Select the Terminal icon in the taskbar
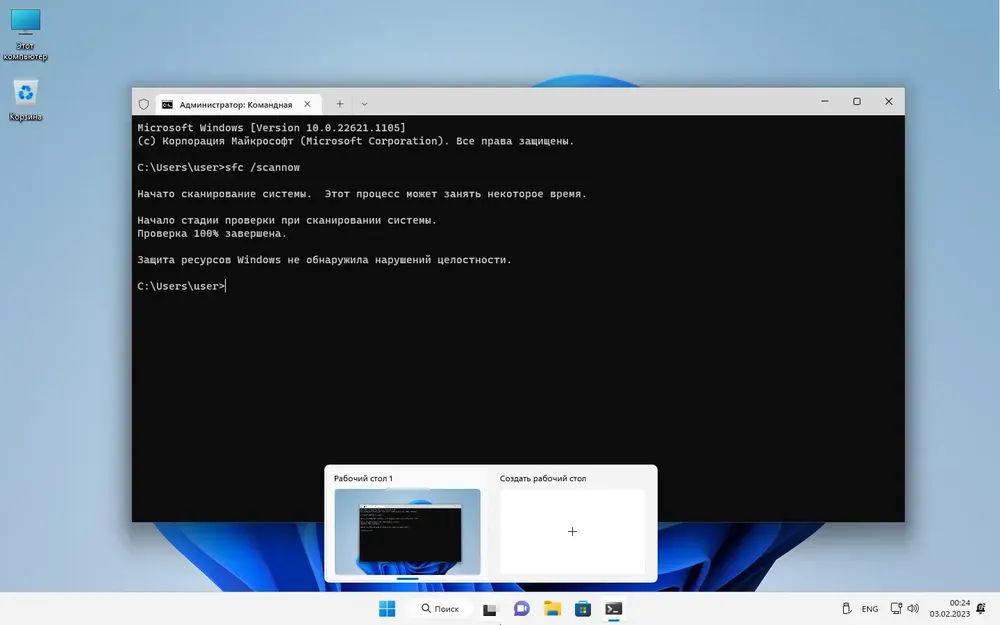 point(614,608)
